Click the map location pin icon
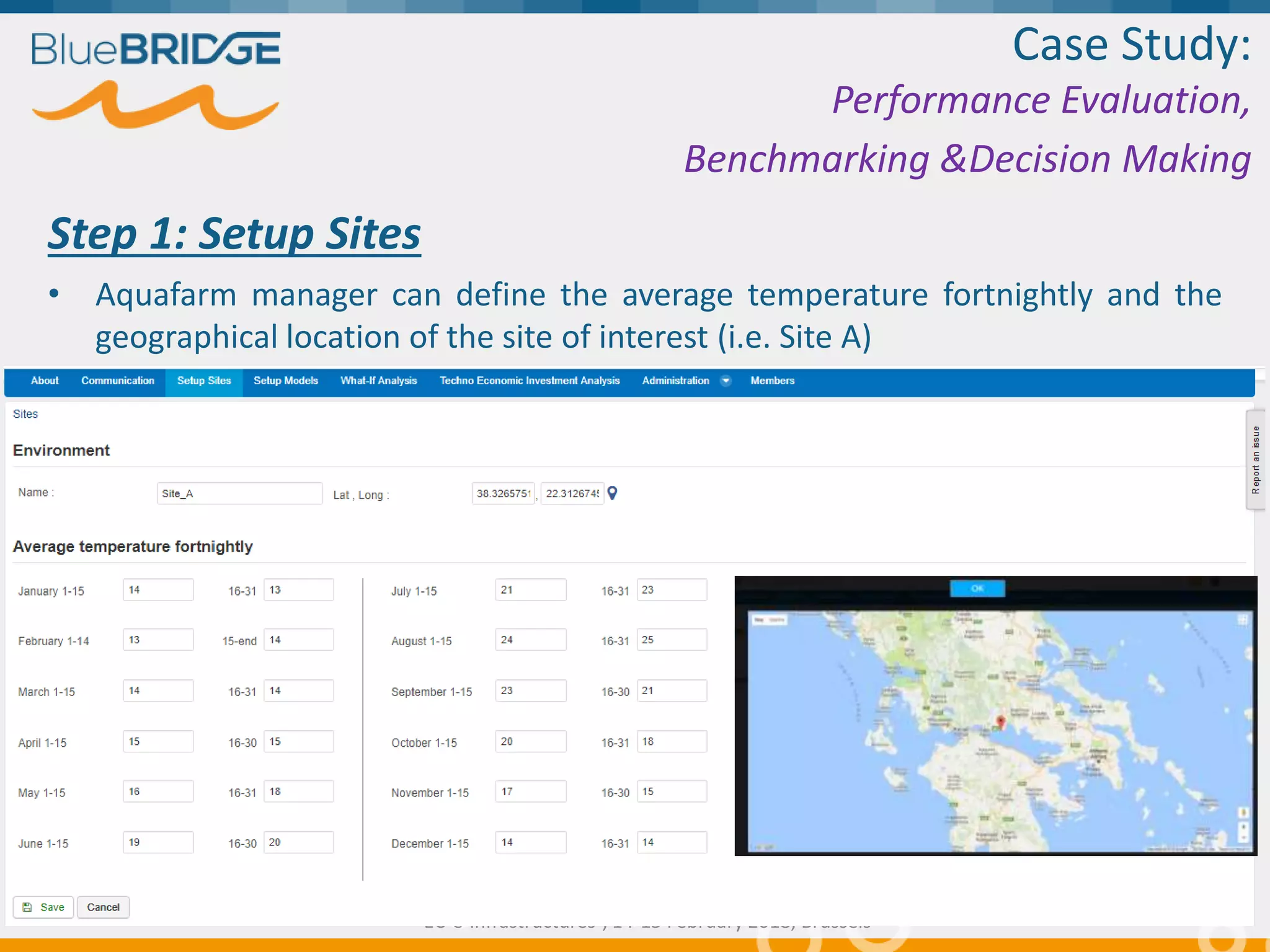Screen dimensions: 1270x952 [612, 493]
